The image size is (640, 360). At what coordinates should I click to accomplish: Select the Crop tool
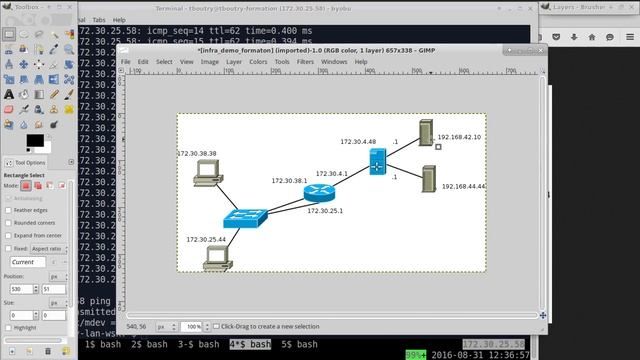54,64
